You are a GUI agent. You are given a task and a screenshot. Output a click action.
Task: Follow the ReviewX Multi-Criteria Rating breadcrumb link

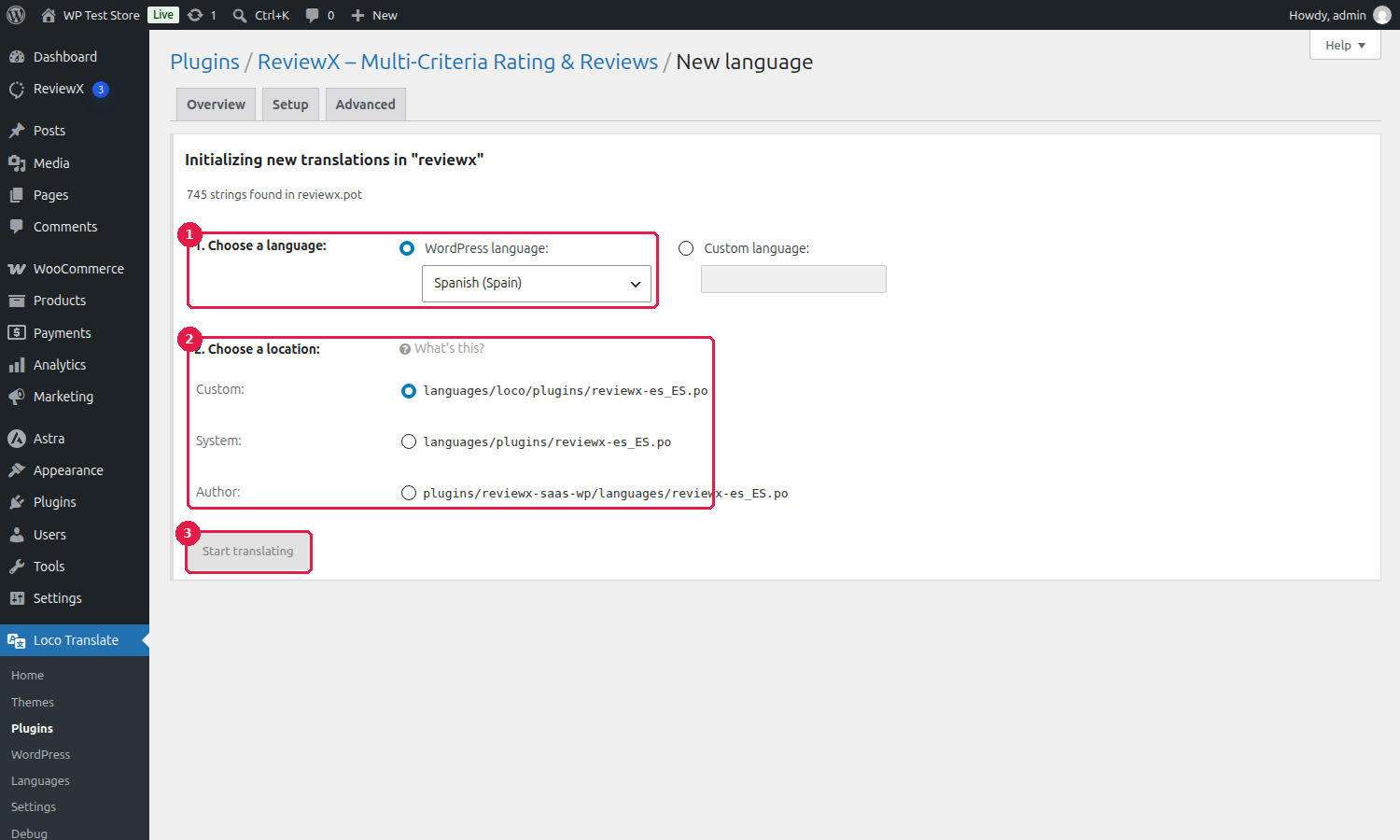[x=457, y=62]
